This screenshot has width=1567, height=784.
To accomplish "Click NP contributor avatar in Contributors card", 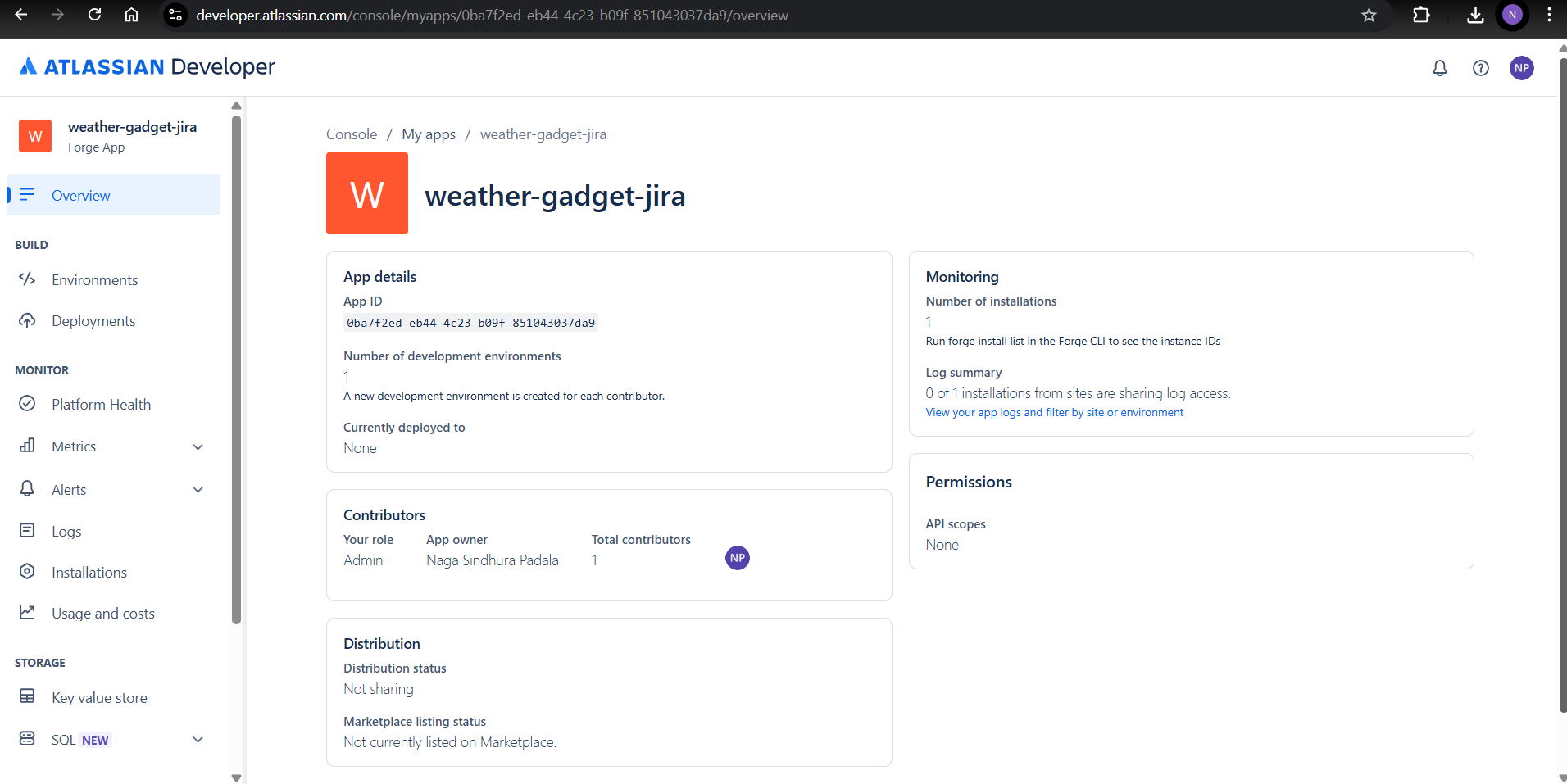I will [738, 558].
